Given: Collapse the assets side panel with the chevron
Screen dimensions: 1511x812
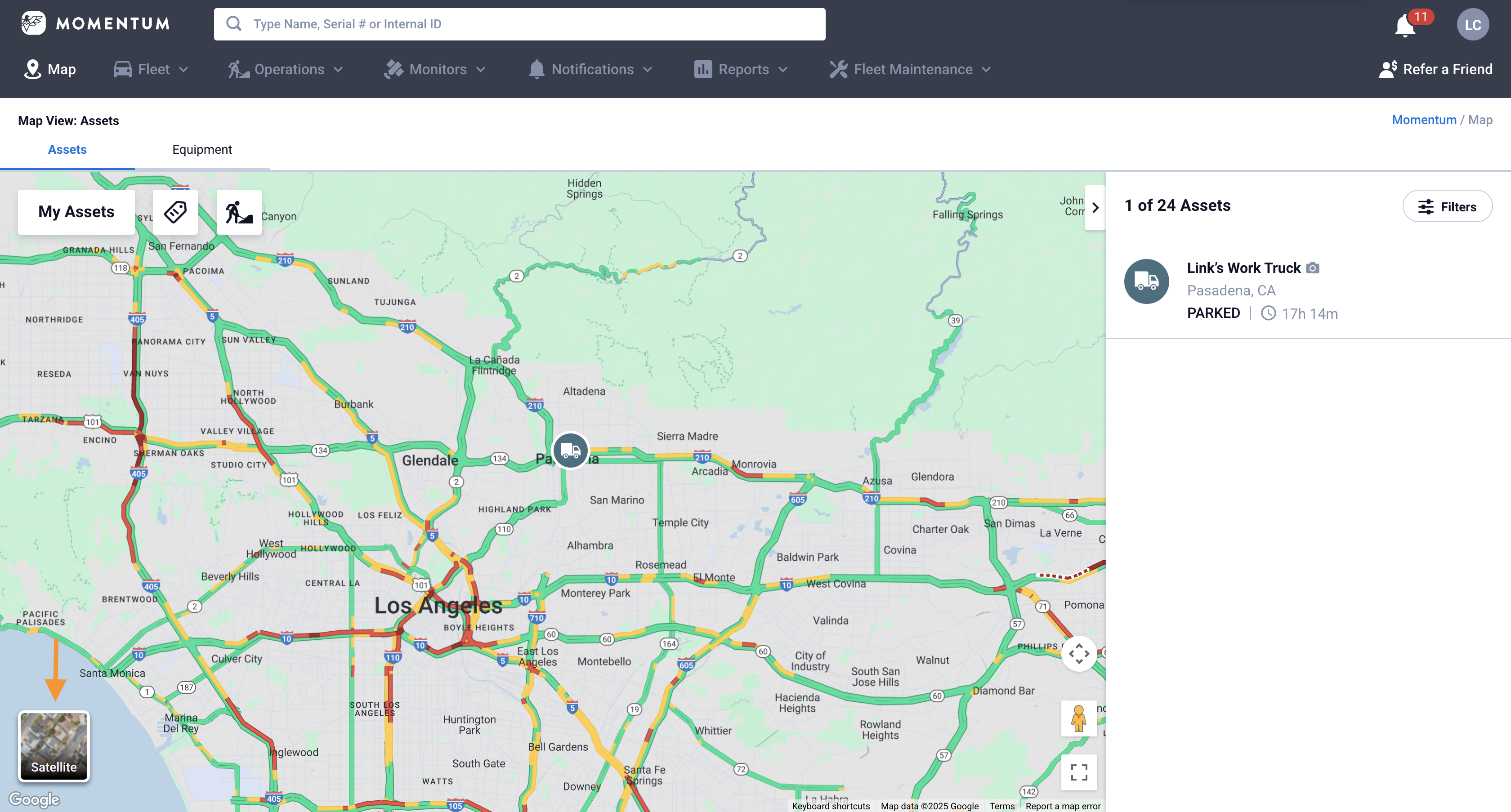Looking at the screenshot, I should click(x=1095, y=208).
